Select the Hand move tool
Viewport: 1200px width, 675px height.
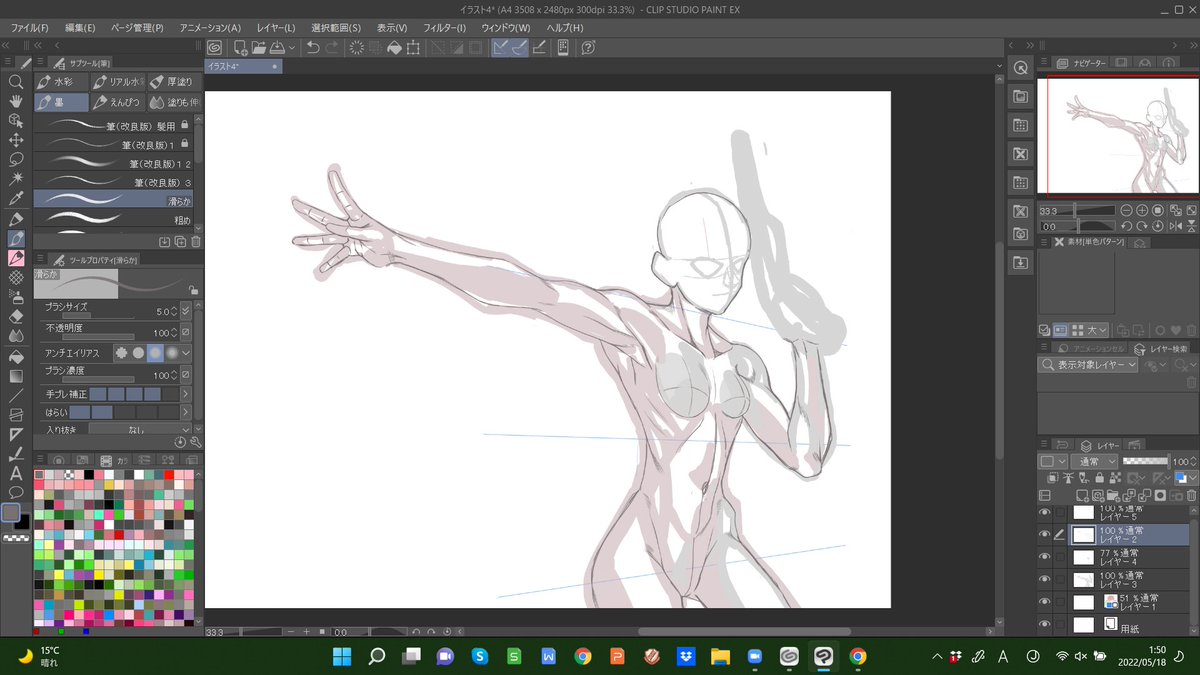pos(16,101)
